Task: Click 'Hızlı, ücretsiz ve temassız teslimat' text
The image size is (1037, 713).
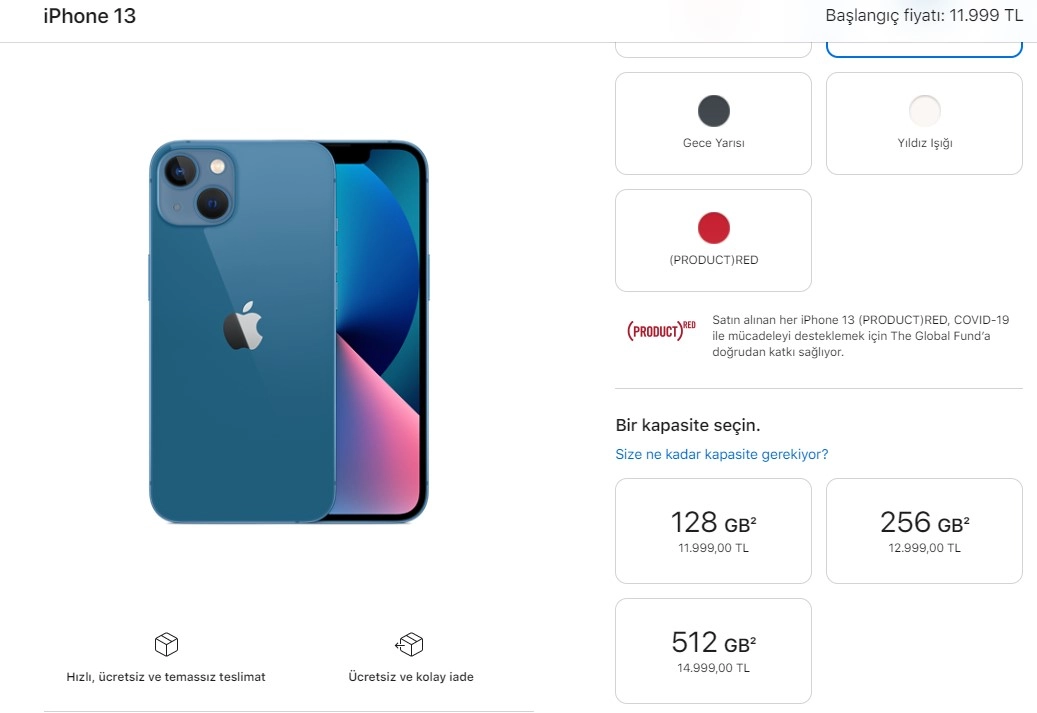Action: coord(166,677)
